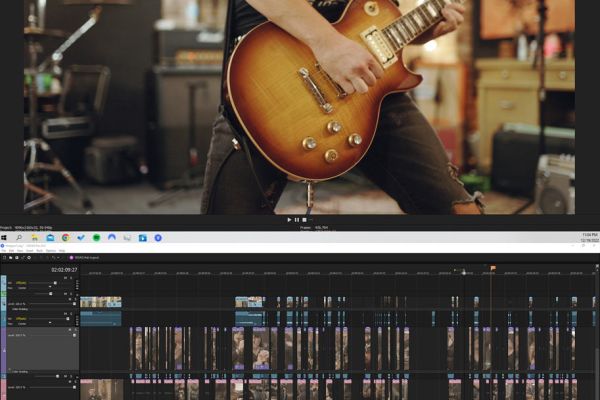The image size is (600, 400).
Task: Click the timeline timecode 02:02:09:27 field
Action: pyautogui.click(x=66, y=269)
